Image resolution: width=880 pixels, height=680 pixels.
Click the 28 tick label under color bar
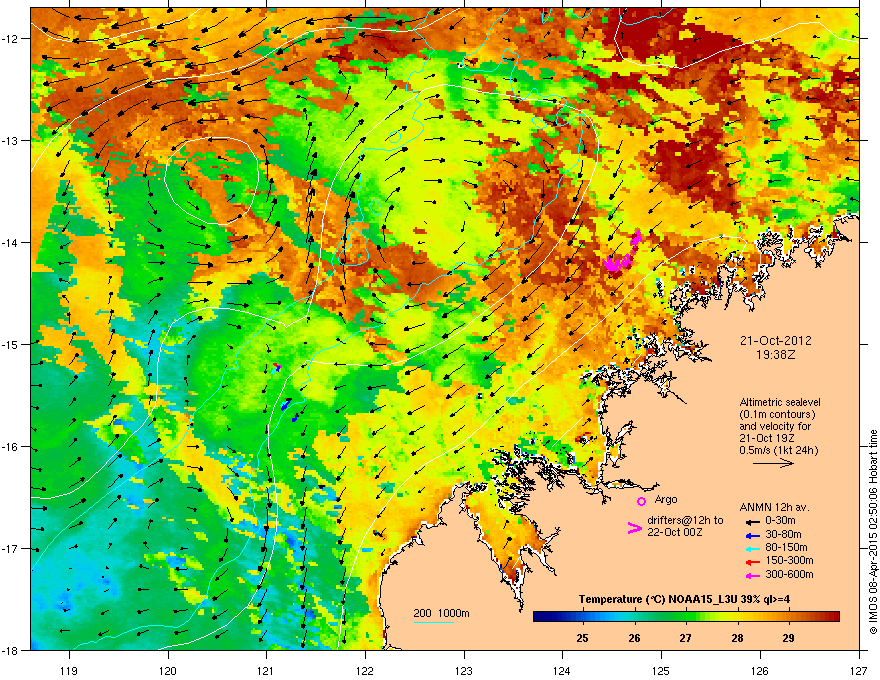737,638
